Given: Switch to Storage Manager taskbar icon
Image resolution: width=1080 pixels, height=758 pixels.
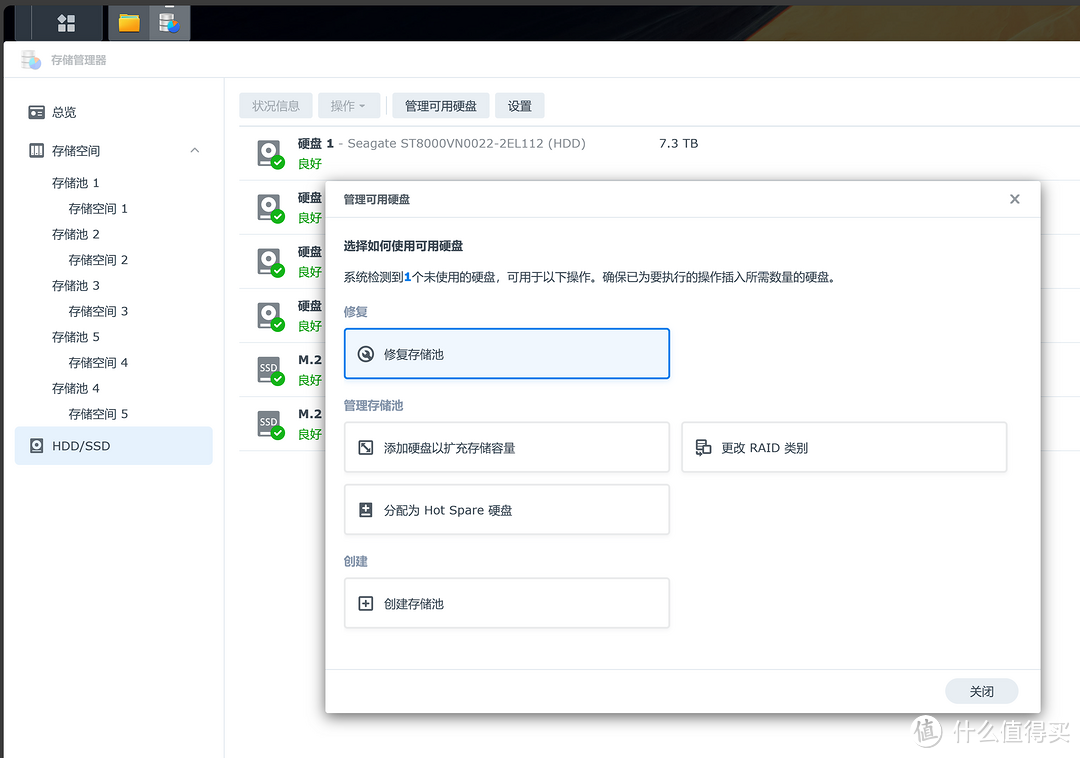Looking at the screenshot, I should tap(169, 23).
